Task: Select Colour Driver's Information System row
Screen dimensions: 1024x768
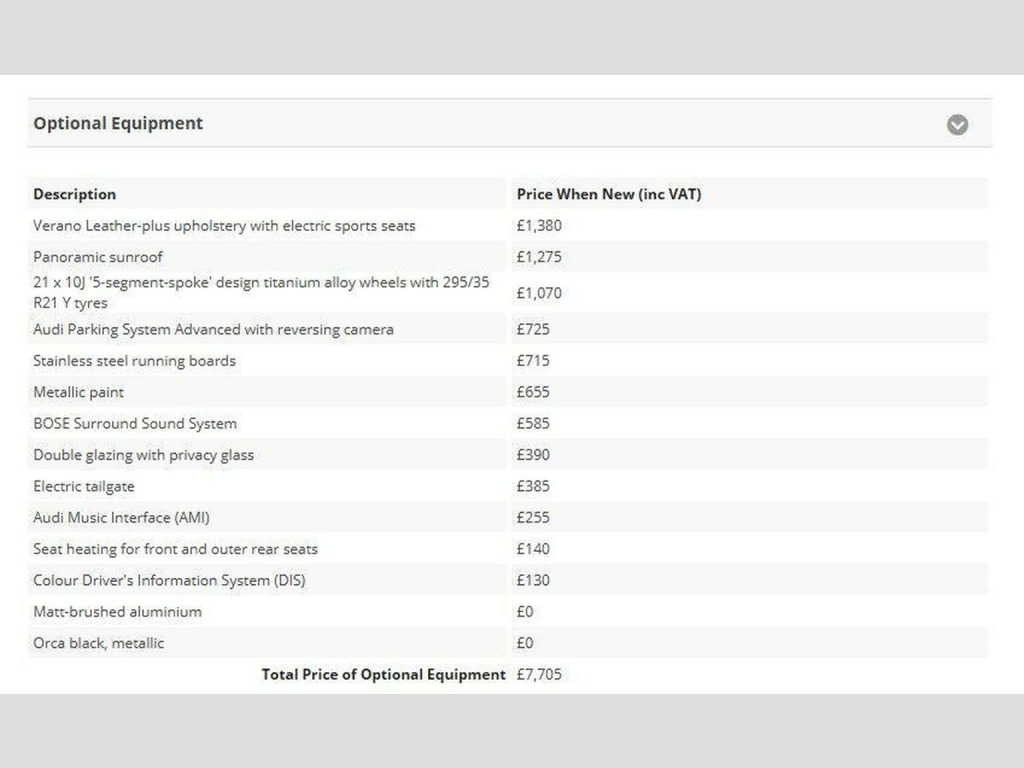Action: [169, 580]
